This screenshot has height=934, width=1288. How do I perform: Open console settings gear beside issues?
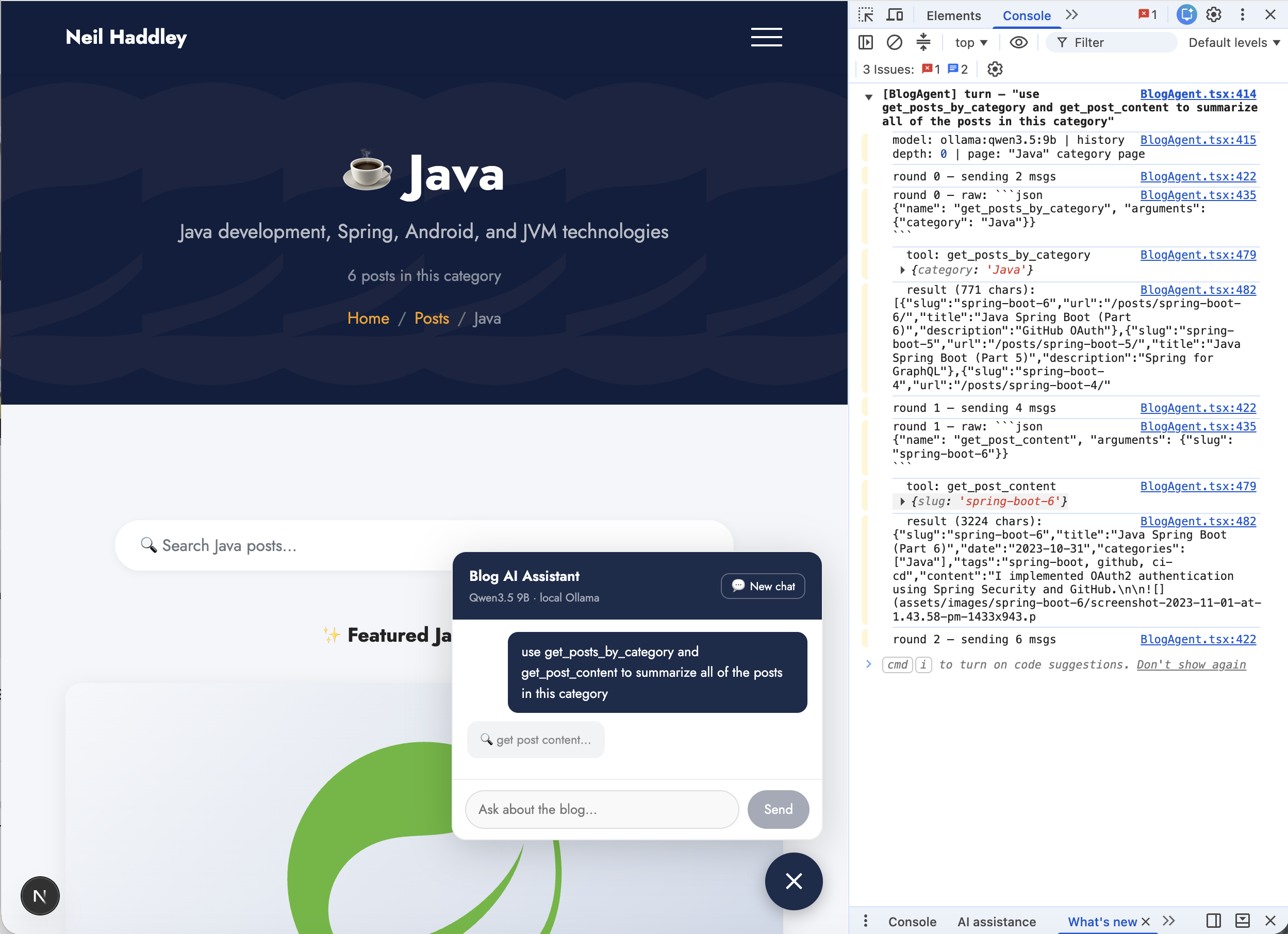tap(995, 69)
